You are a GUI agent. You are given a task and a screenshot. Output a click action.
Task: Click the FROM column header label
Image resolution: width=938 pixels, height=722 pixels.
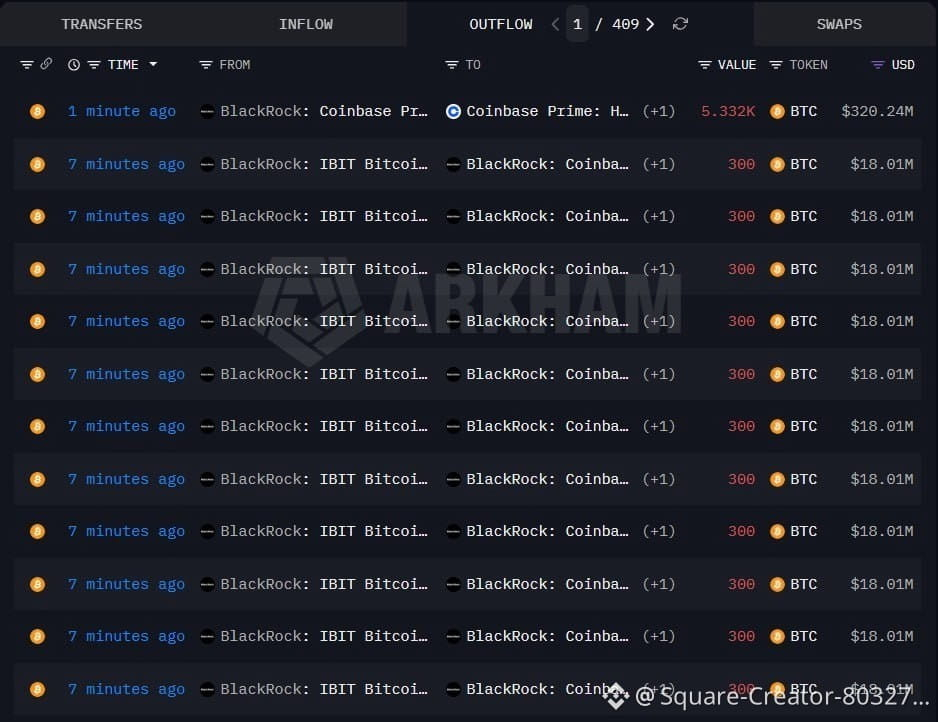pos(234,65)
